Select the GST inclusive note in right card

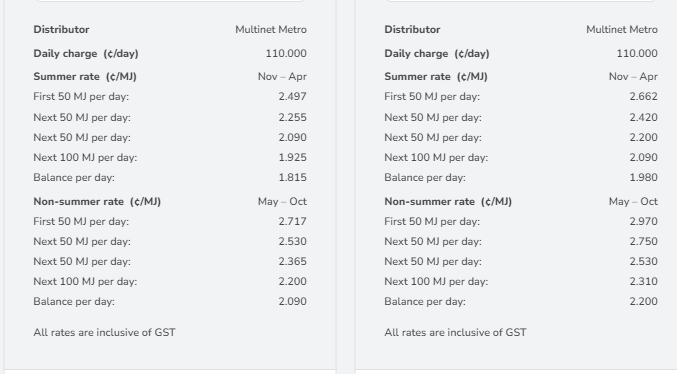(x=455, y=333)
